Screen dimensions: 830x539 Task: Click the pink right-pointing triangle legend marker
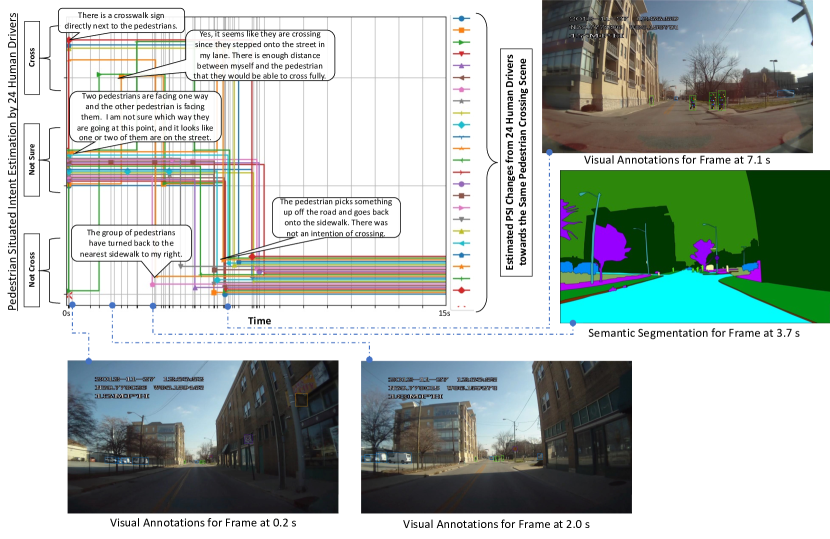(x=462, y=208)
